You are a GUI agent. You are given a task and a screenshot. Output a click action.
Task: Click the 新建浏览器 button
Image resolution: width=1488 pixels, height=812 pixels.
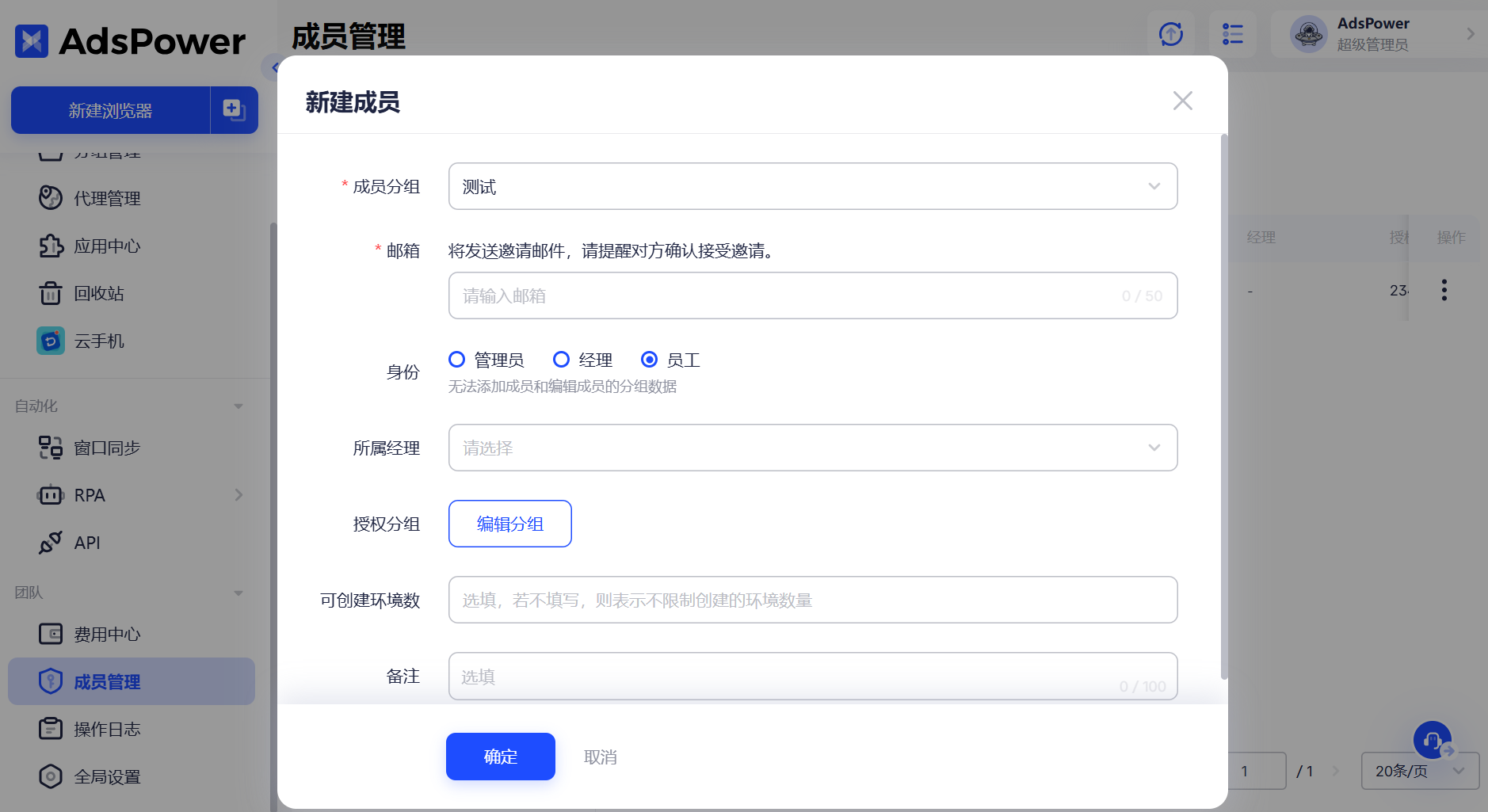[x=110, y=110]
